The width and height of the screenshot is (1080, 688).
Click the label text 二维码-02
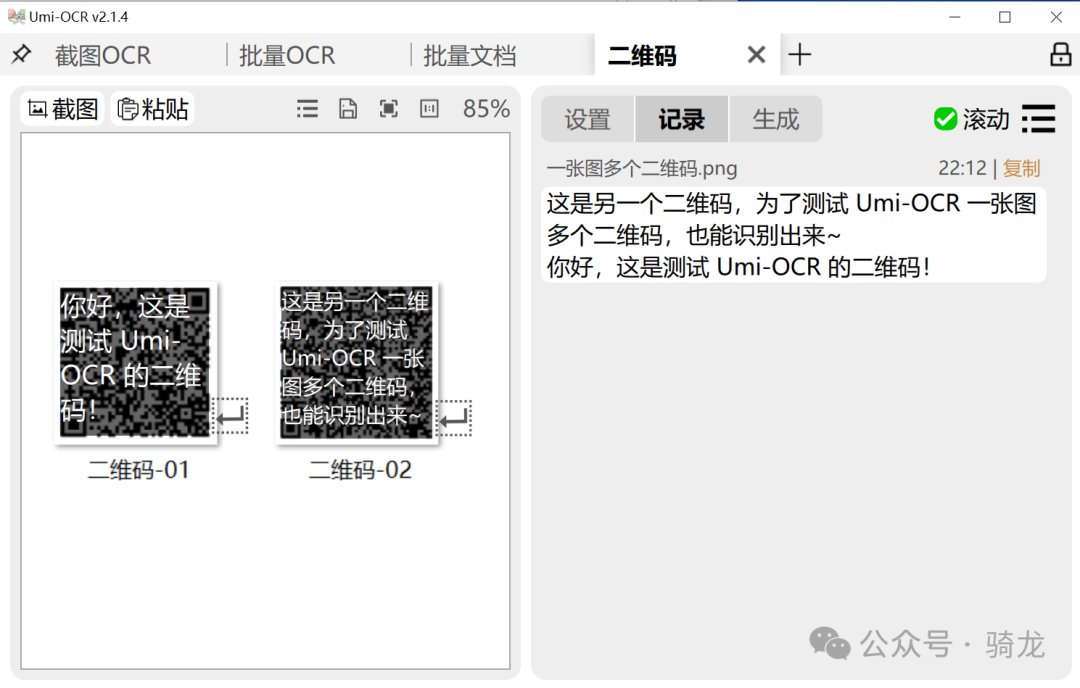point(360,470)
